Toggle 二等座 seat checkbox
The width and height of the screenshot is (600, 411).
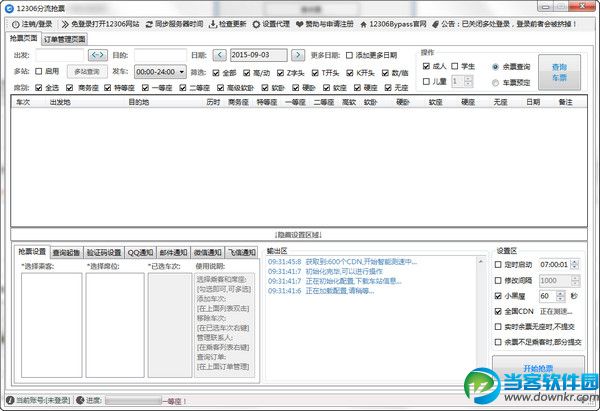pos(183,88)
